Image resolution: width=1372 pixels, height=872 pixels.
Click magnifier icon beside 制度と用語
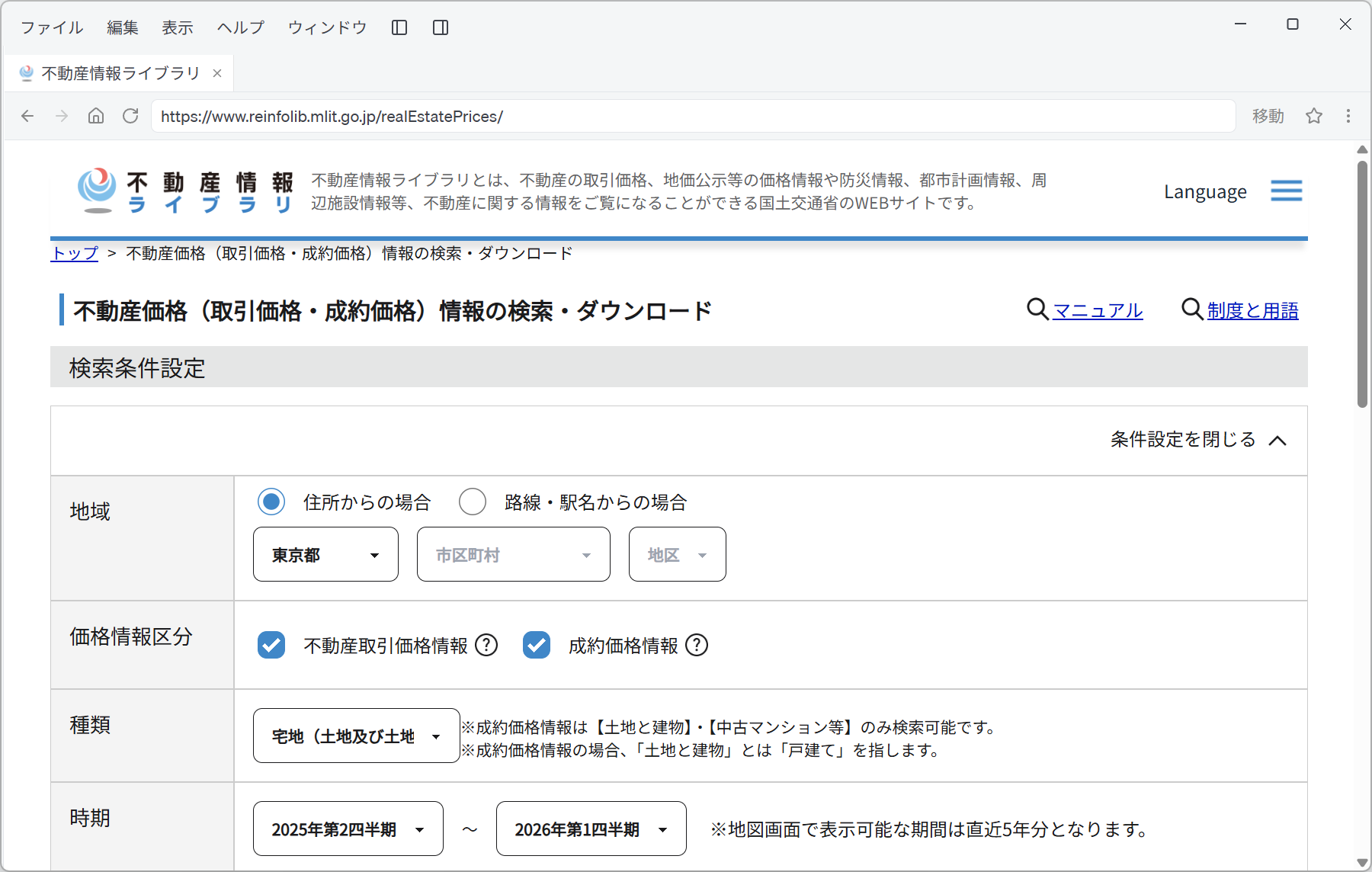[1192, 309]
